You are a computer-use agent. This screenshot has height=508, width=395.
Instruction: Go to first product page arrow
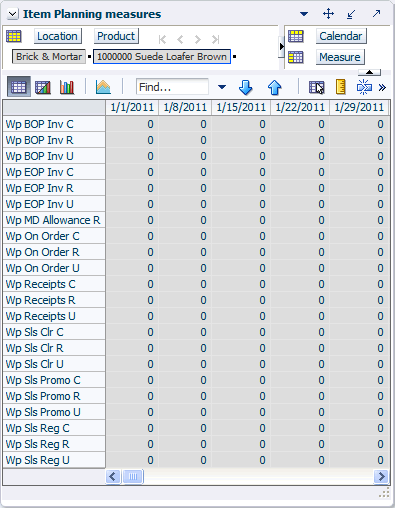162,40
